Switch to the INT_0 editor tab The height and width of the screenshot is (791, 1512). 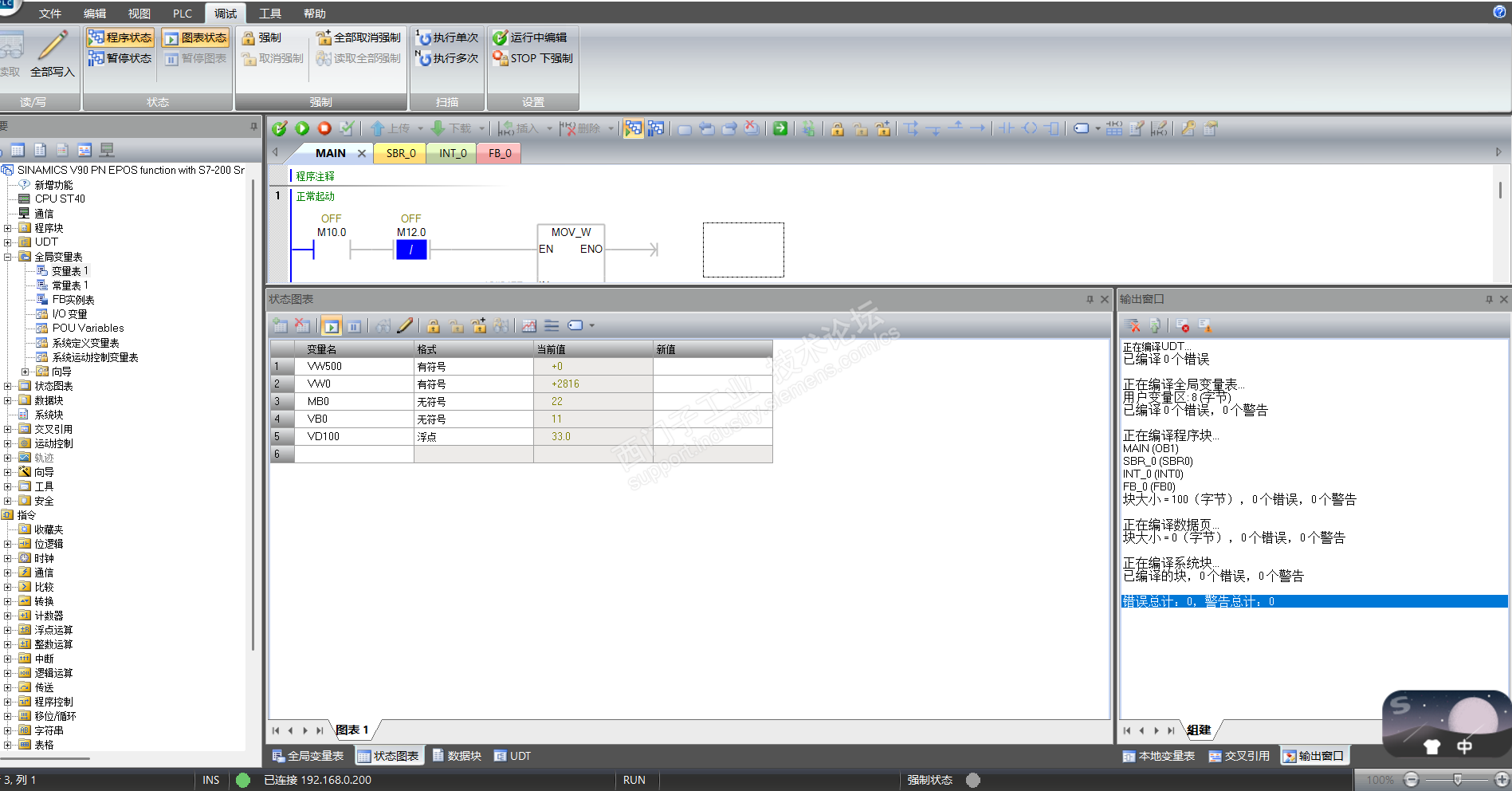pyautogui.click(x=453, y=153)
